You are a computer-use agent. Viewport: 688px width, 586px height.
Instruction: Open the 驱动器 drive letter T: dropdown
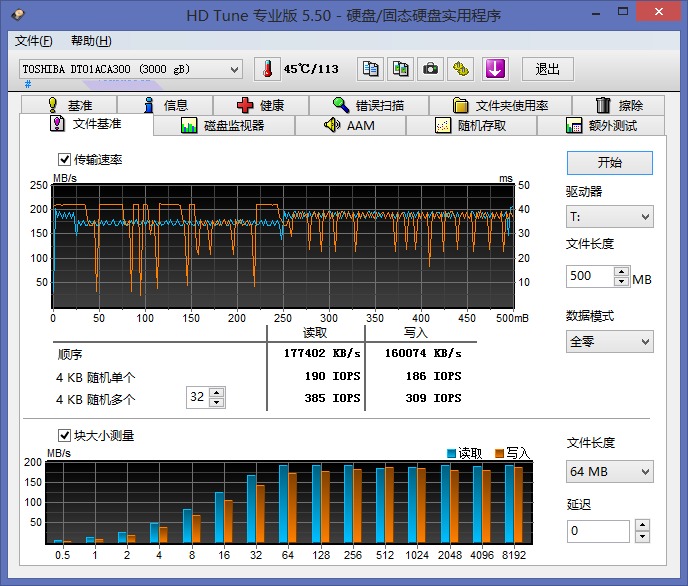(609, 216)
